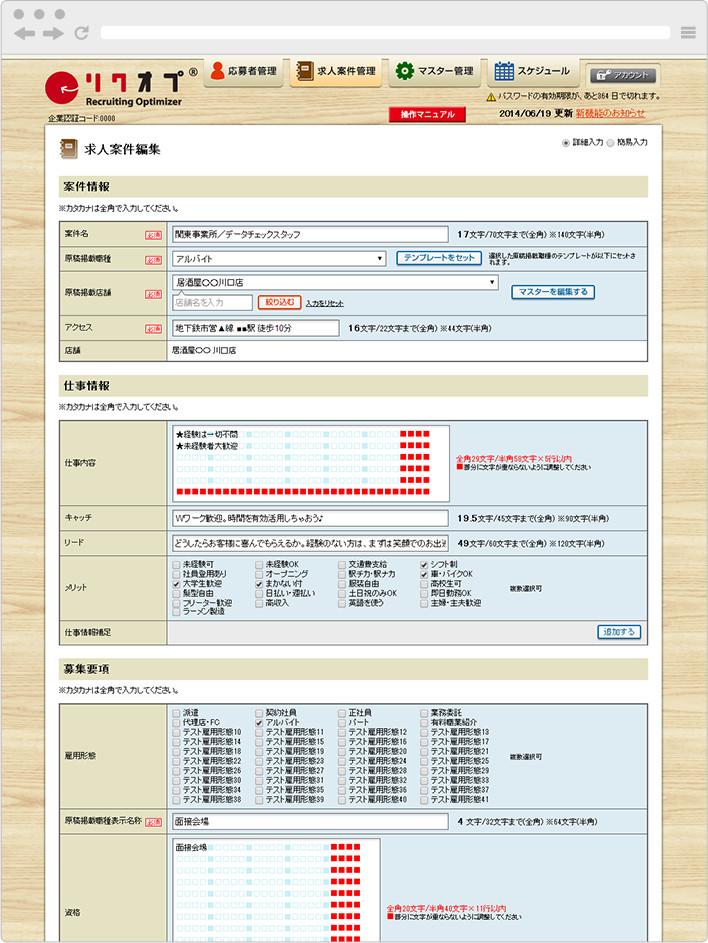Uncheck シフト制 checkbox
Screen dimensions: 708x943
(x=424, y=565)
